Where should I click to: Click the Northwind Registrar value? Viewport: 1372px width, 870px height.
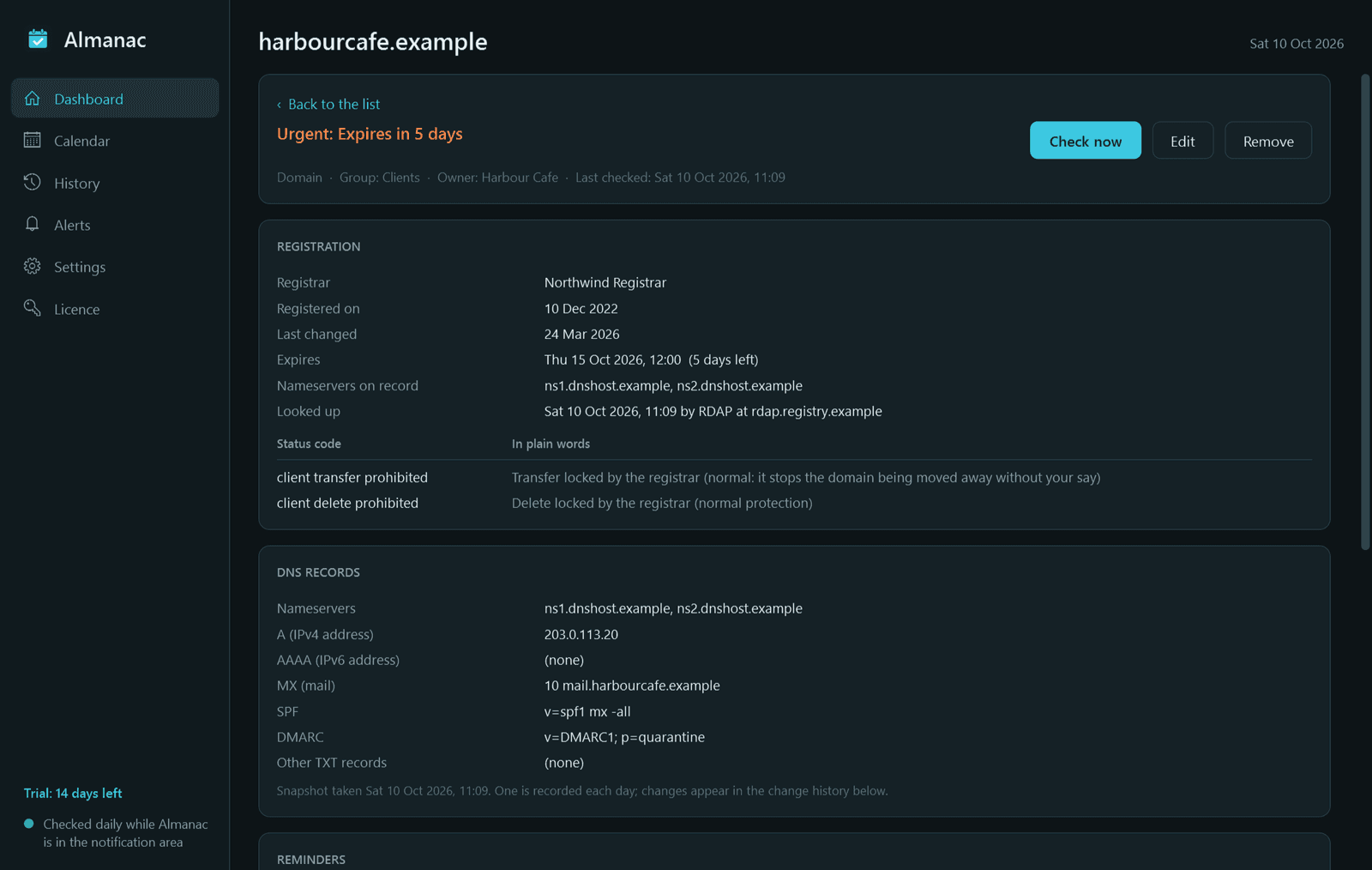click(605, 282)
